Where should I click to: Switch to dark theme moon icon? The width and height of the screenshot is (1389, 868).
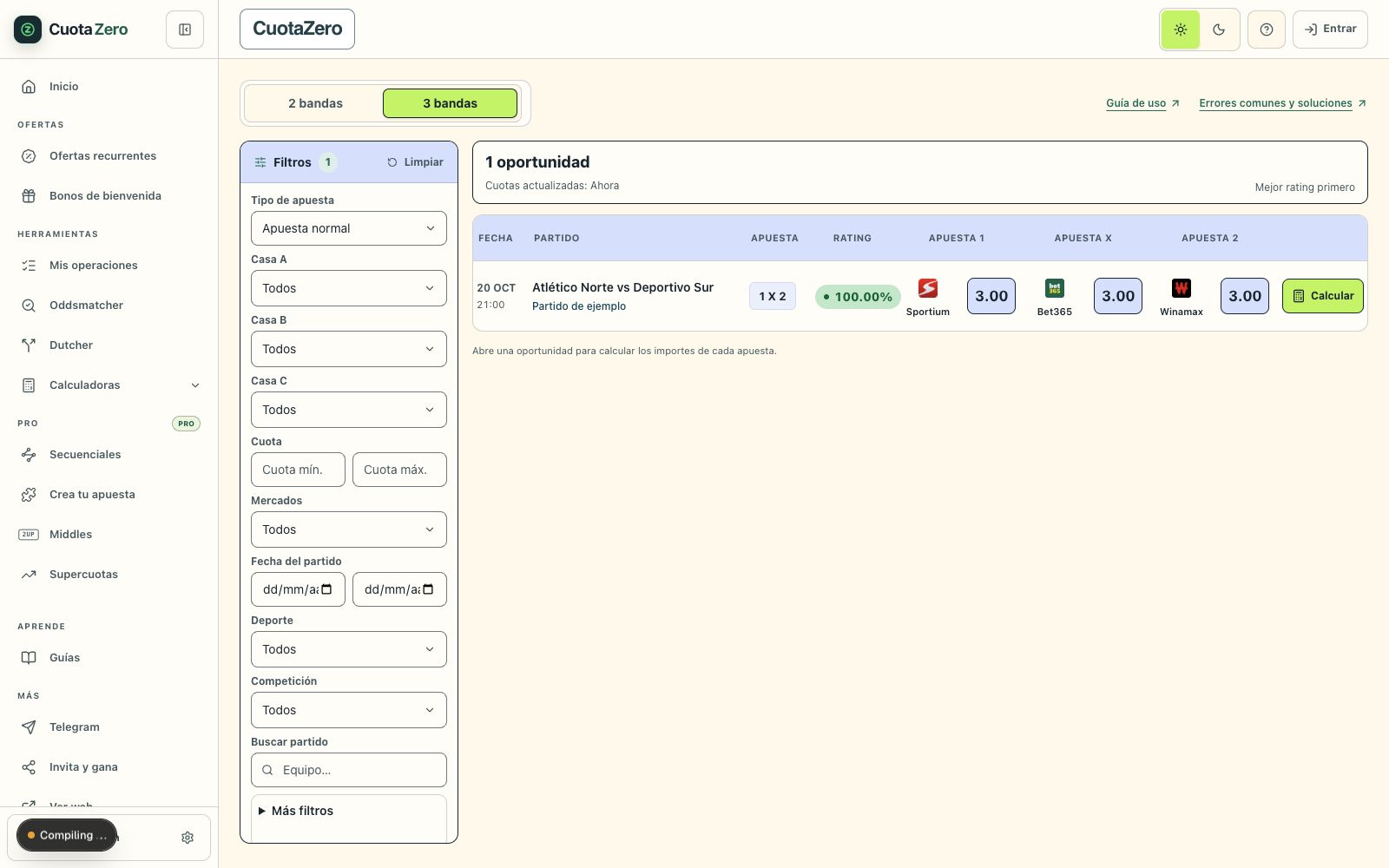point(1219,30)
